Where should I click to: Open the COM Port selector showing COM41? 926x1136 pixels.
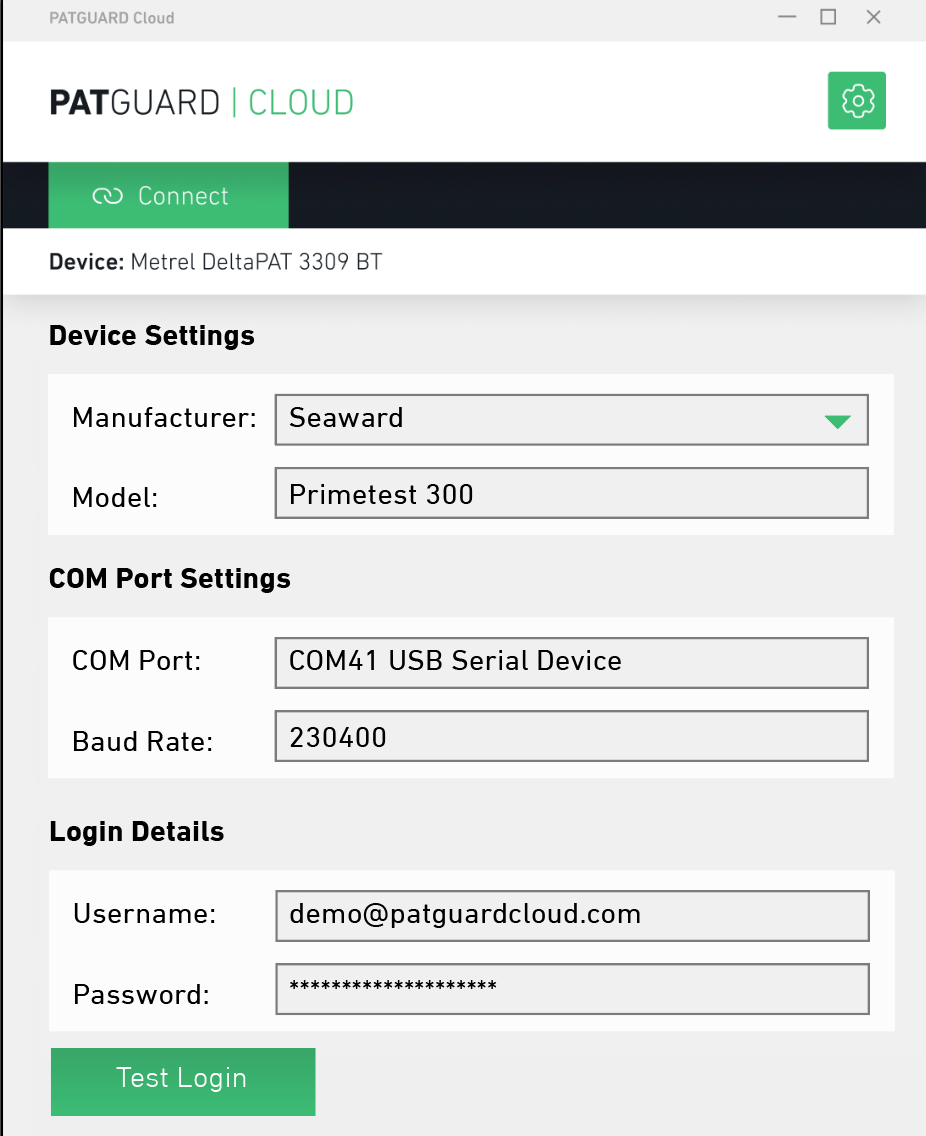click(572, 663)
